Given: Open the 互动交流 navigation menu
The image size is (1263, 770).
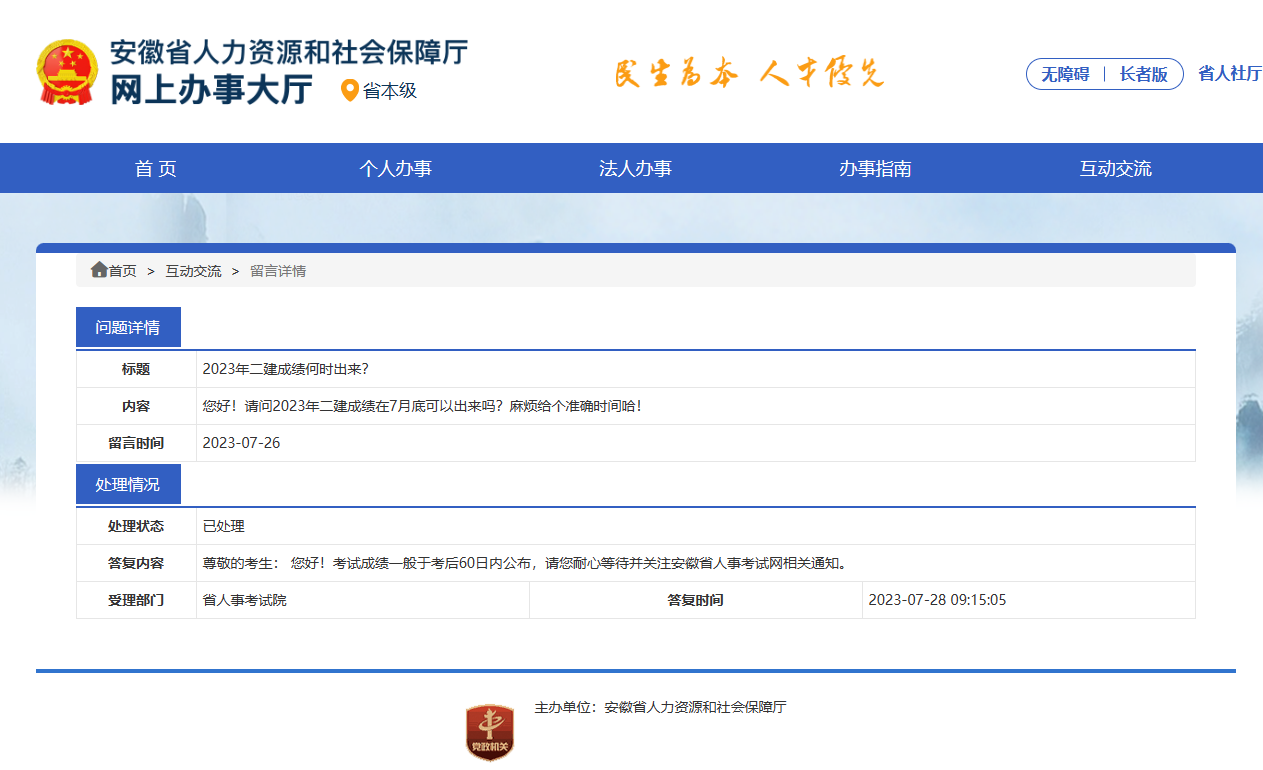Looking at the screenshot, I should tap(1114, 168).
